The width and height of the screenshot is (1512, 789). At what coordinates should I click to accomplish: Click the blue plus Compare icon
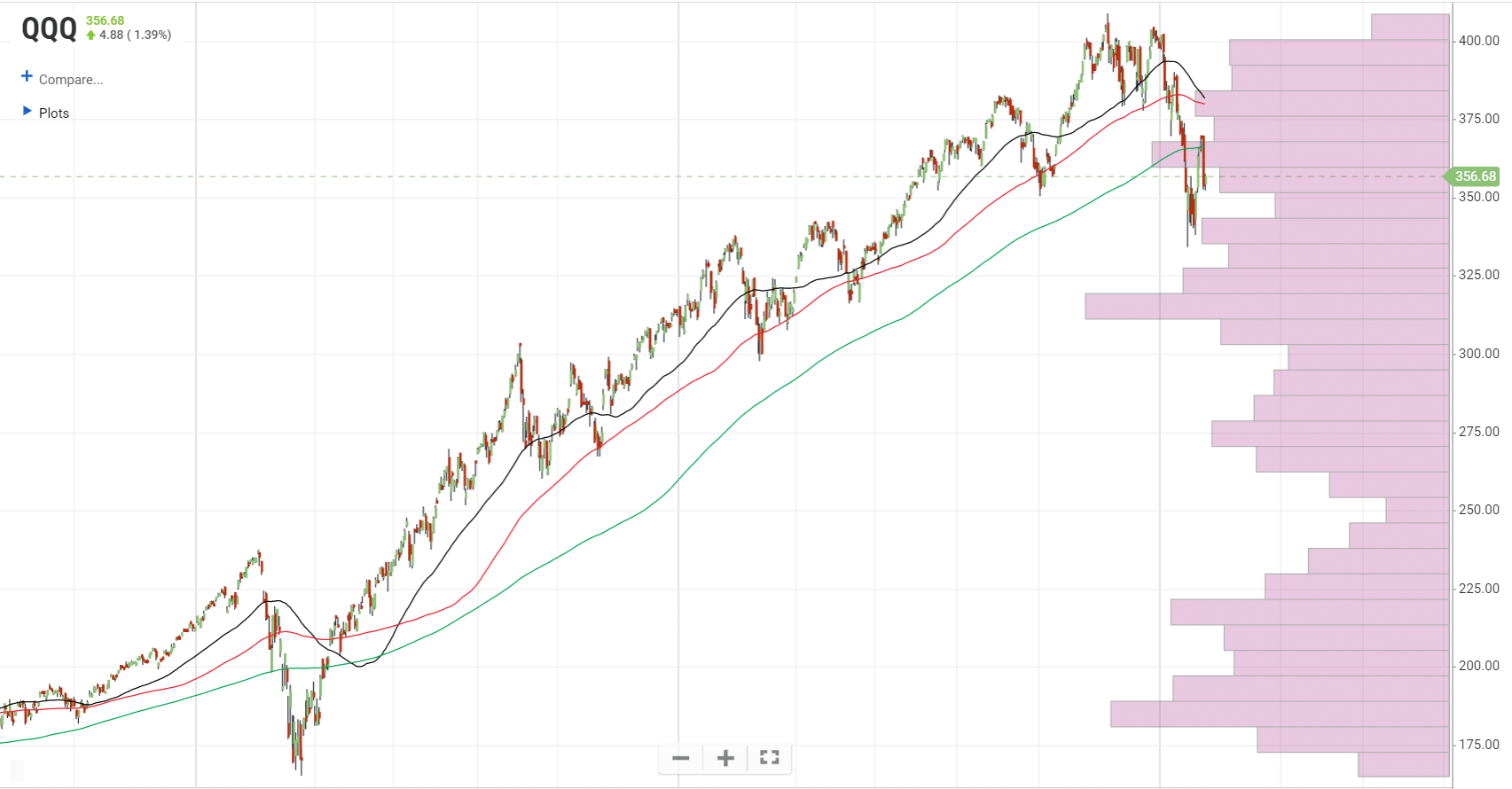[27, 76]
